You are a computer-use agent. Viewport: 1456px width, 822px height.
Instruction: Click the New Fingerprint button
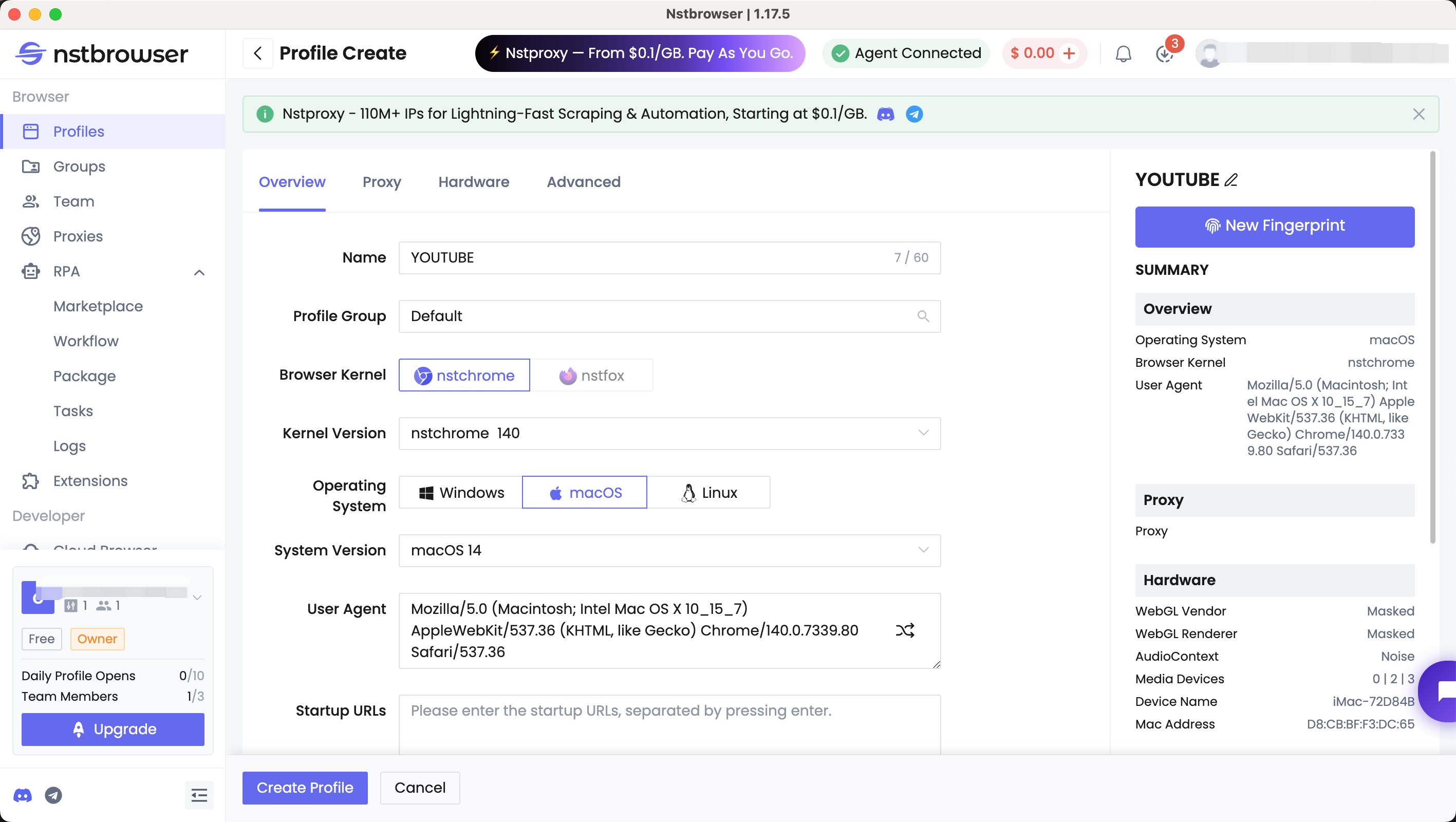pos(1274,226)
